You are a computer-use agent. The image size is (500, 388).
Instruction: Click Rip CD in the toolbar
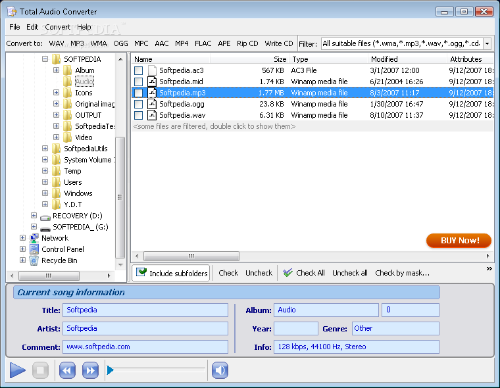(247, 44)
